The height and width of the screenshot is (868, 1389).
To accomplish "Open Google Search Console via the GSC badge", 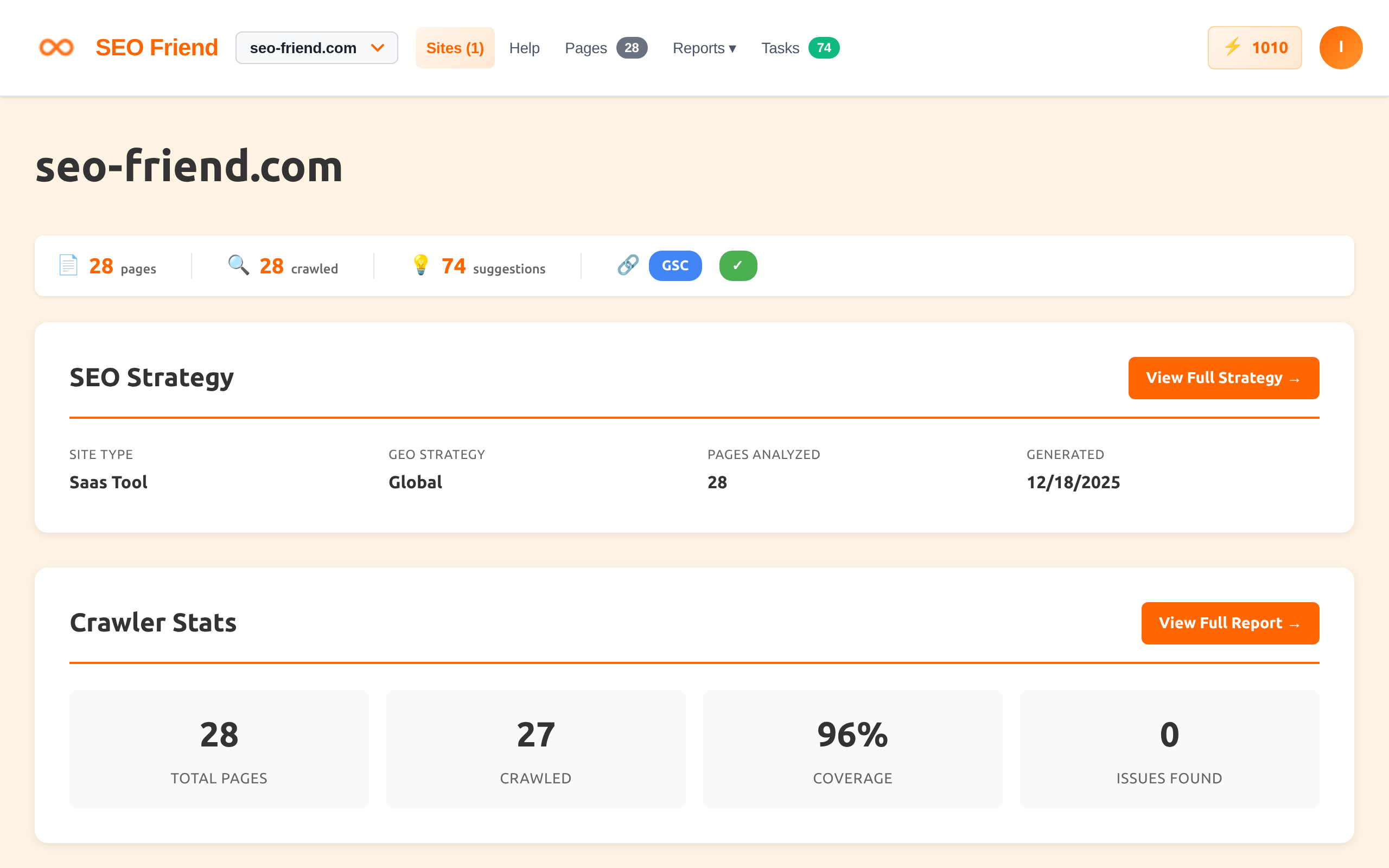I will [675, 265].
